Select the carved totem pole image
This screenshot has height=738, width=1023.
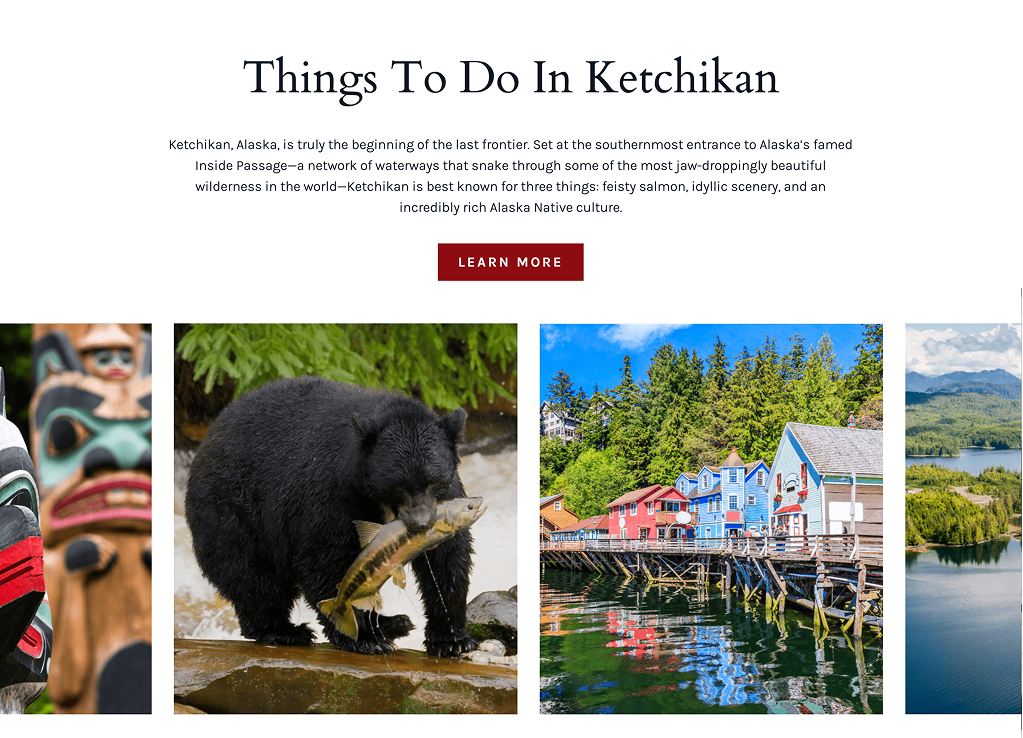(76, 519)
